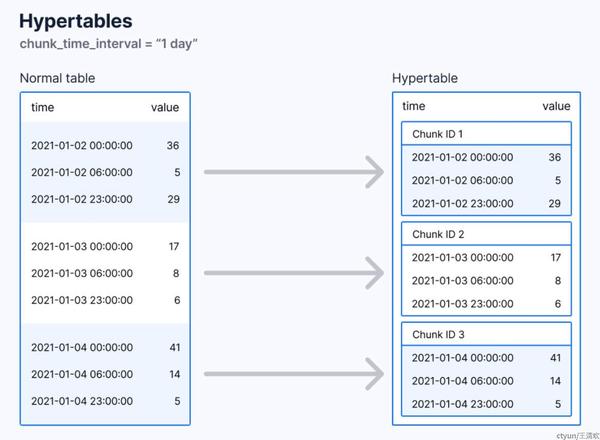Select the 2021-01-02 23:00:00 row in Chunk ID 1
This screenshot has height=440, width=600.
[x=486, y=204]
